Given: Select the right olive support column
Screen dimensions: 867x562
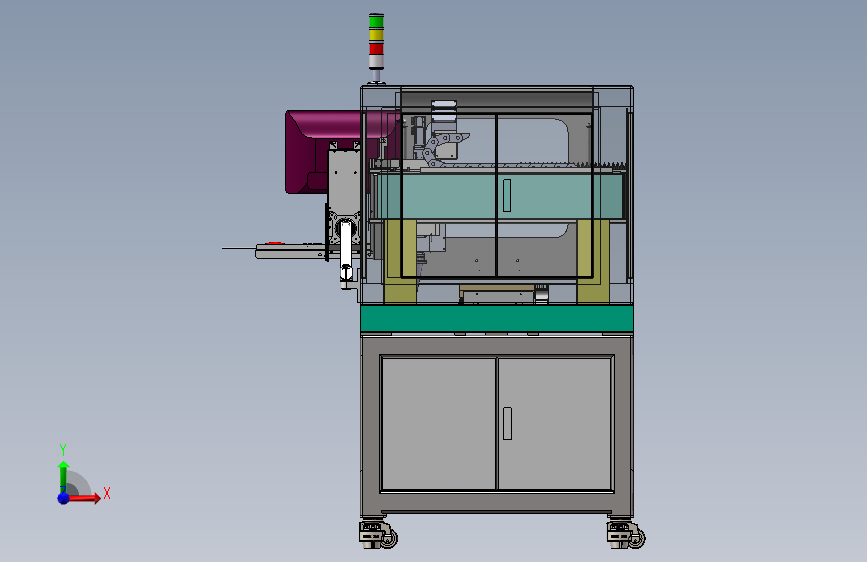Looking at the screenshot, I should pos(593,261).
